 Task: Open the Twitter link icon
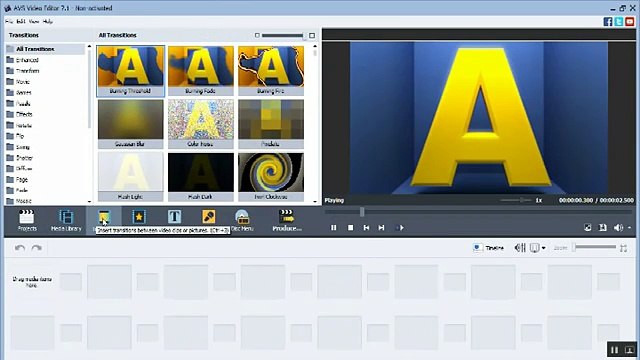[619, 22]
